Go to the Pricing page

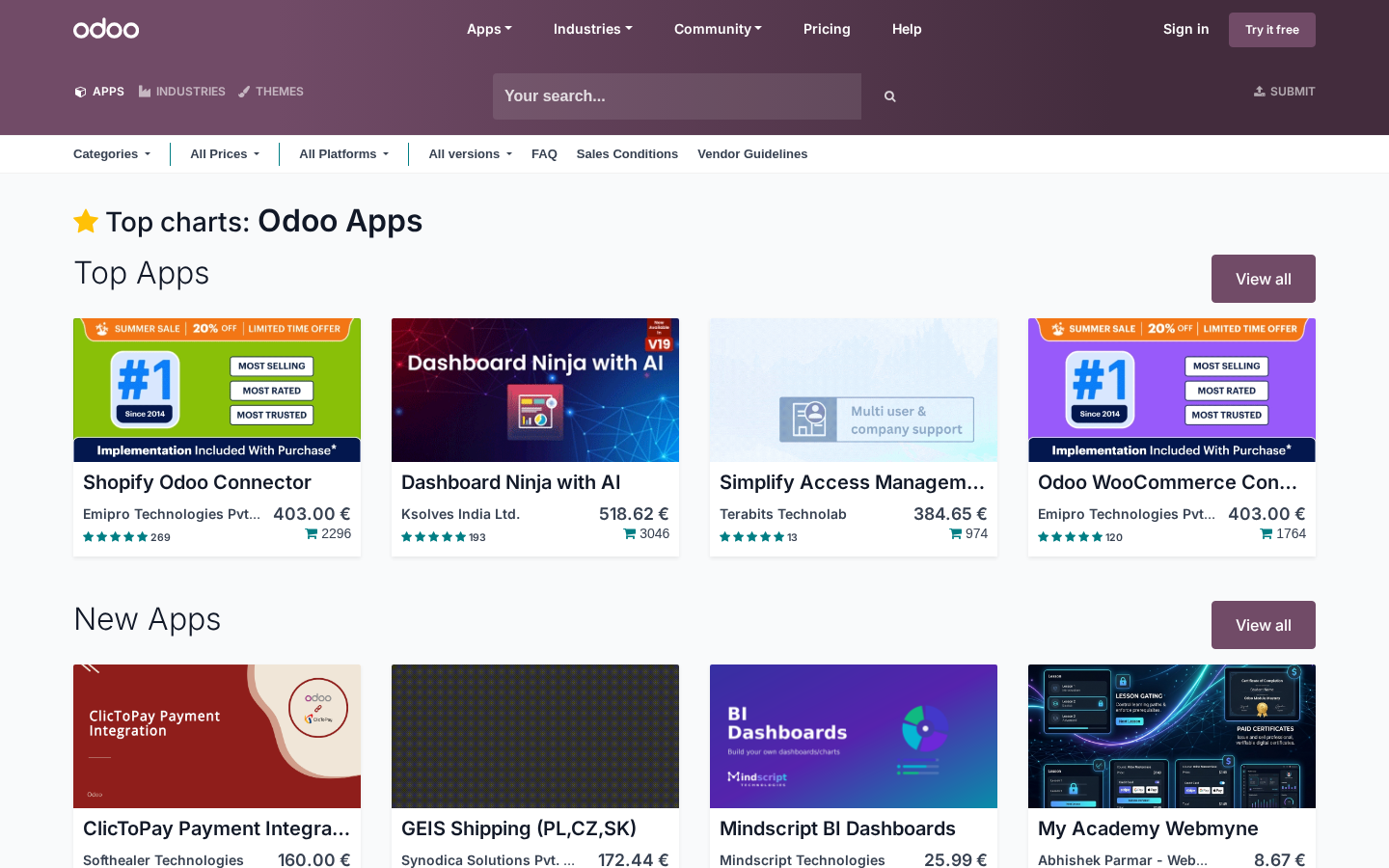pos(827,29)
